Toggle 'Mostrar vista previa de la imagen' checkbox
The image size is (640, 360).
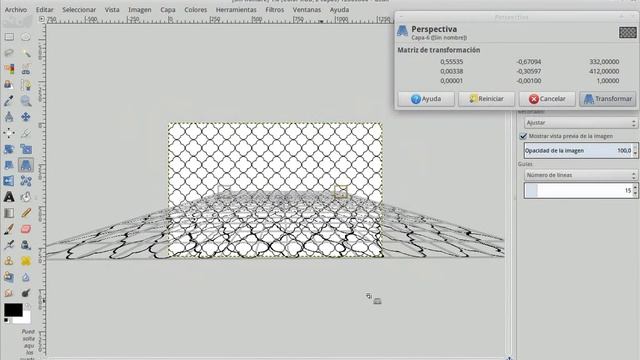[523, 136]
